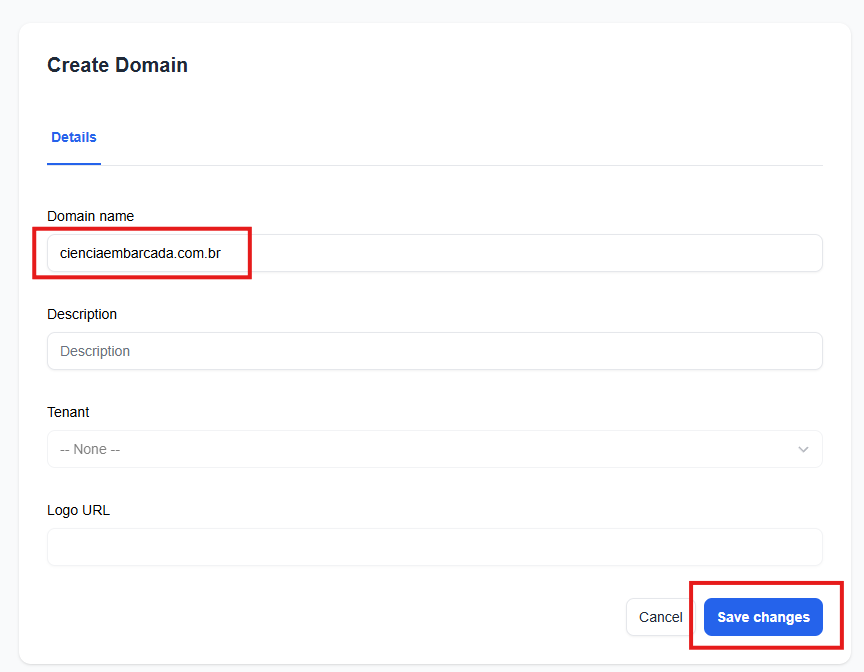Click the Logo URL input field
Image resolution: width=864 pixels, height=672 pixels.
coord(434,547)
